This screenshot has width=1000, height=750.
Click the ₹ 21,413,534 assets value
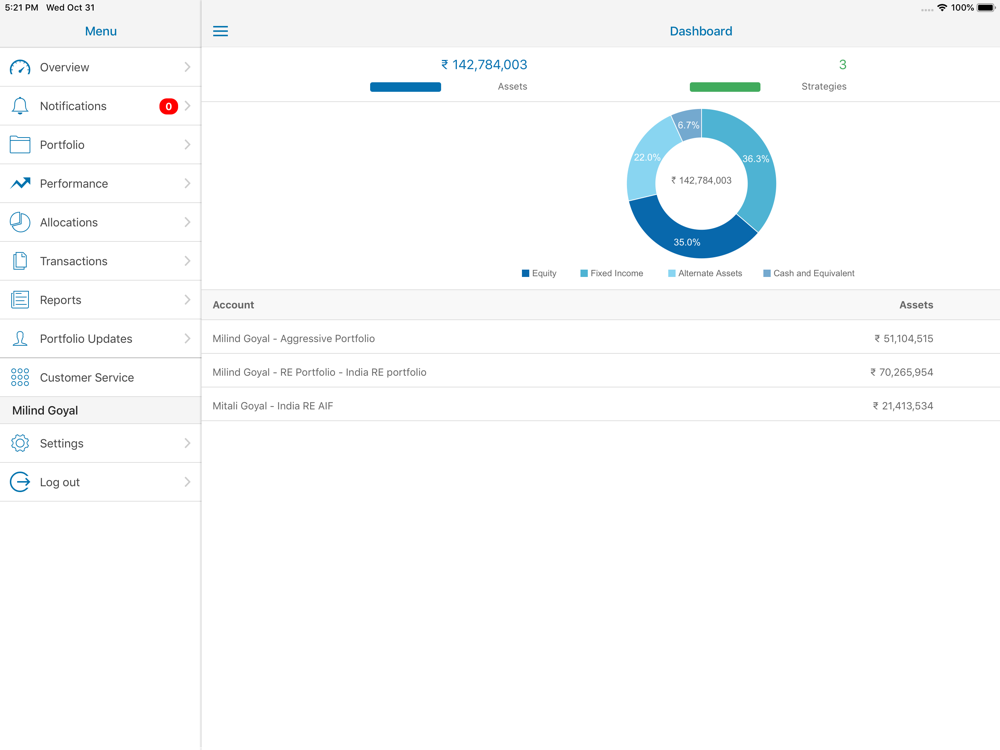click(903, 406)
